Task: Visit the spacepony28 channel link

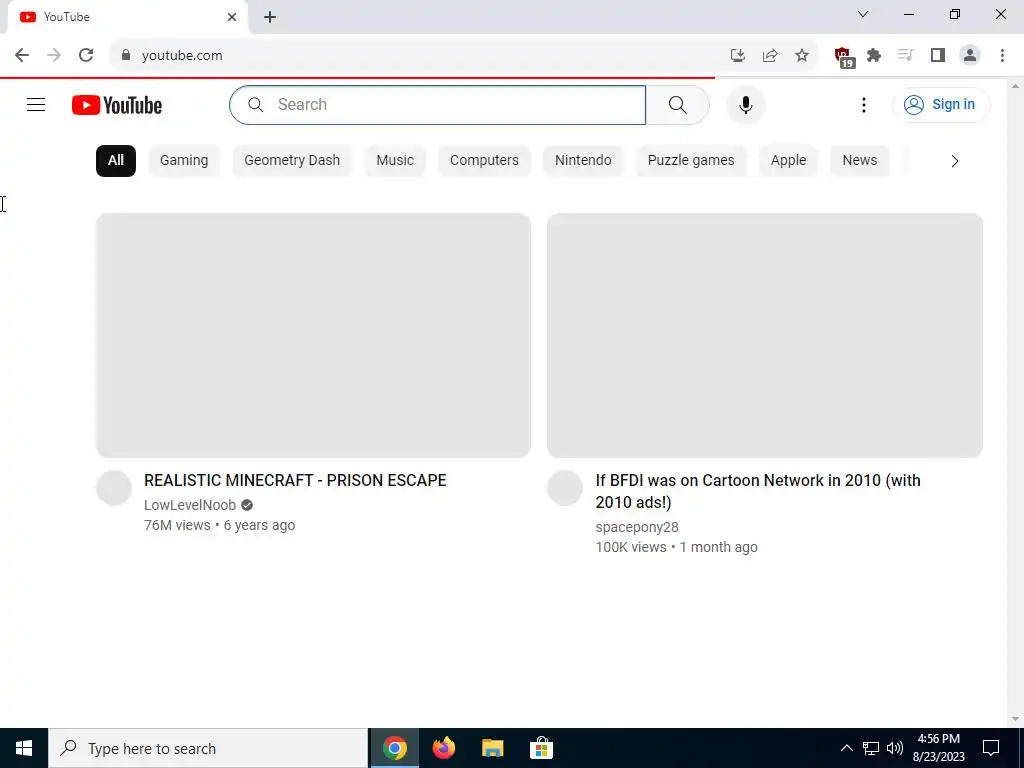Action: [x=637, y=527]
